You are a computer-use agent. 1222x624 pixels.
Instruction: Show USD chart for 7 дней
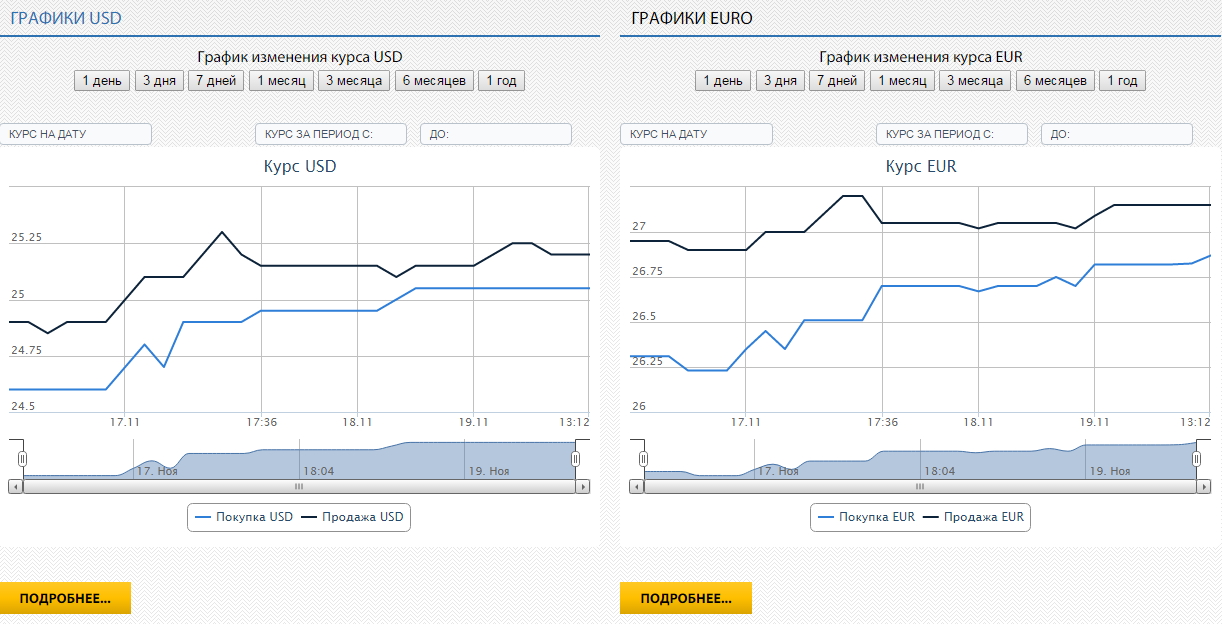coord(214,81)
